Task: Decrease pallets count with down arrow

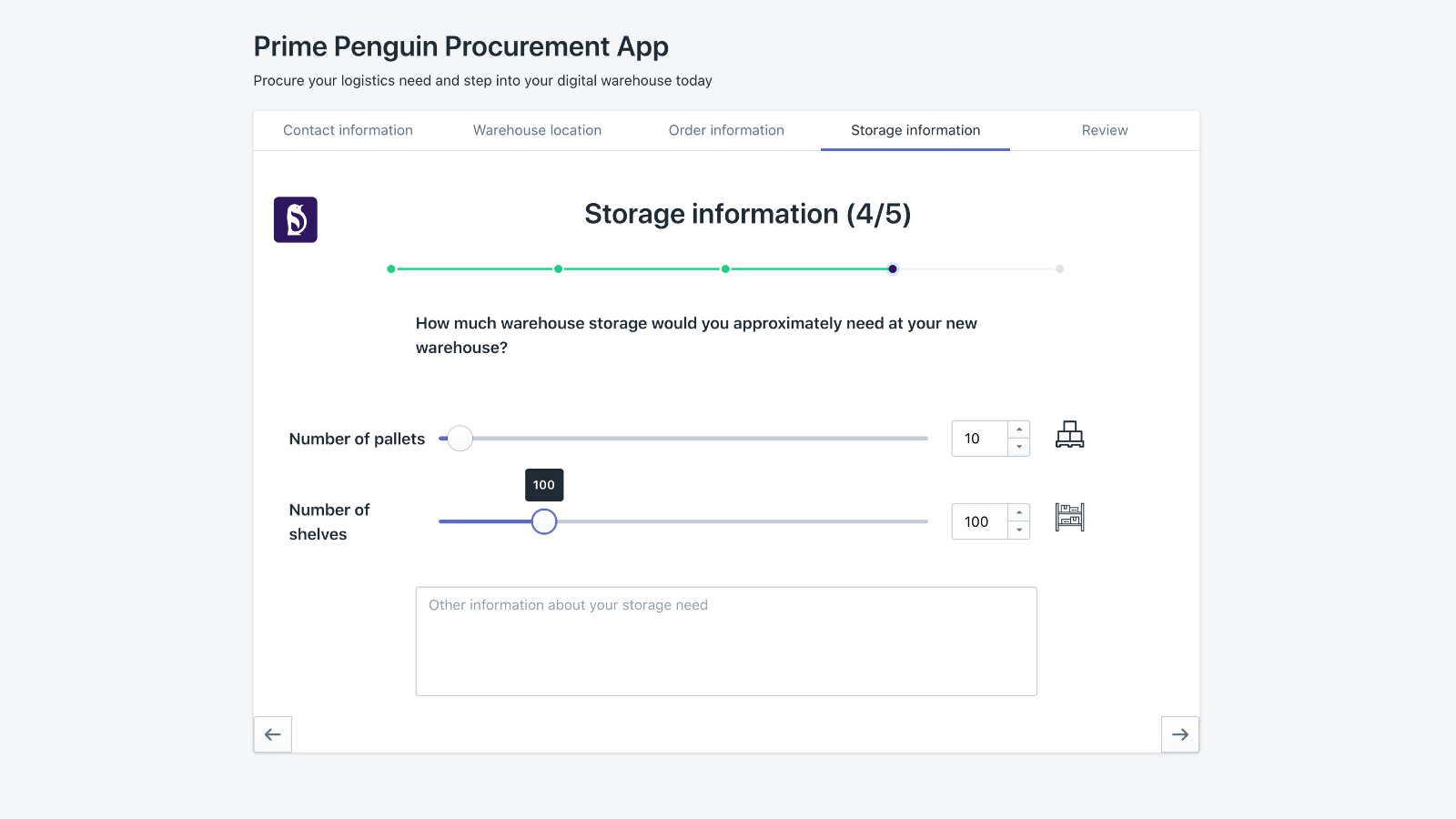Action: pyautogui.click(x=1019, y=447)
